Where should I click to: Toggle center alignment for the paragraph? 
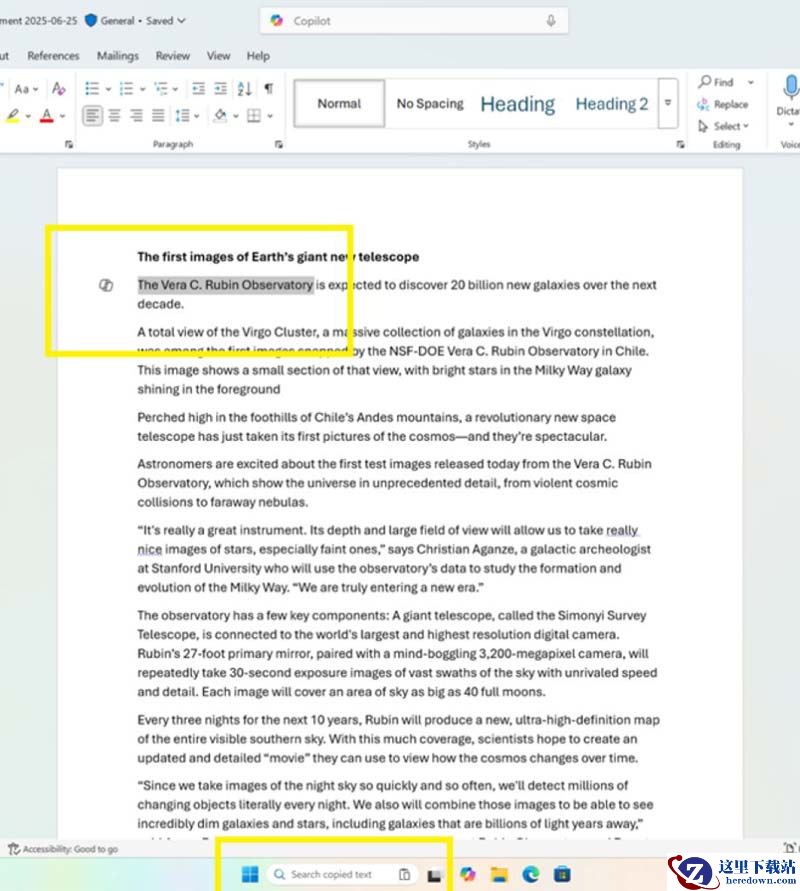click(114, 116)
